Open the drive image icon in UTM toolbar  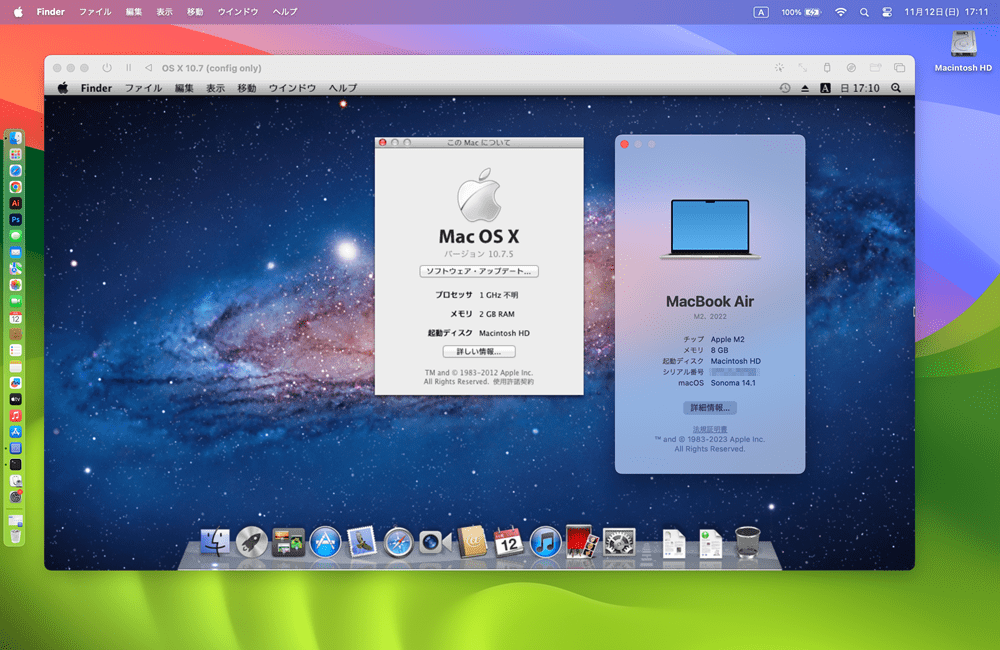851,68
